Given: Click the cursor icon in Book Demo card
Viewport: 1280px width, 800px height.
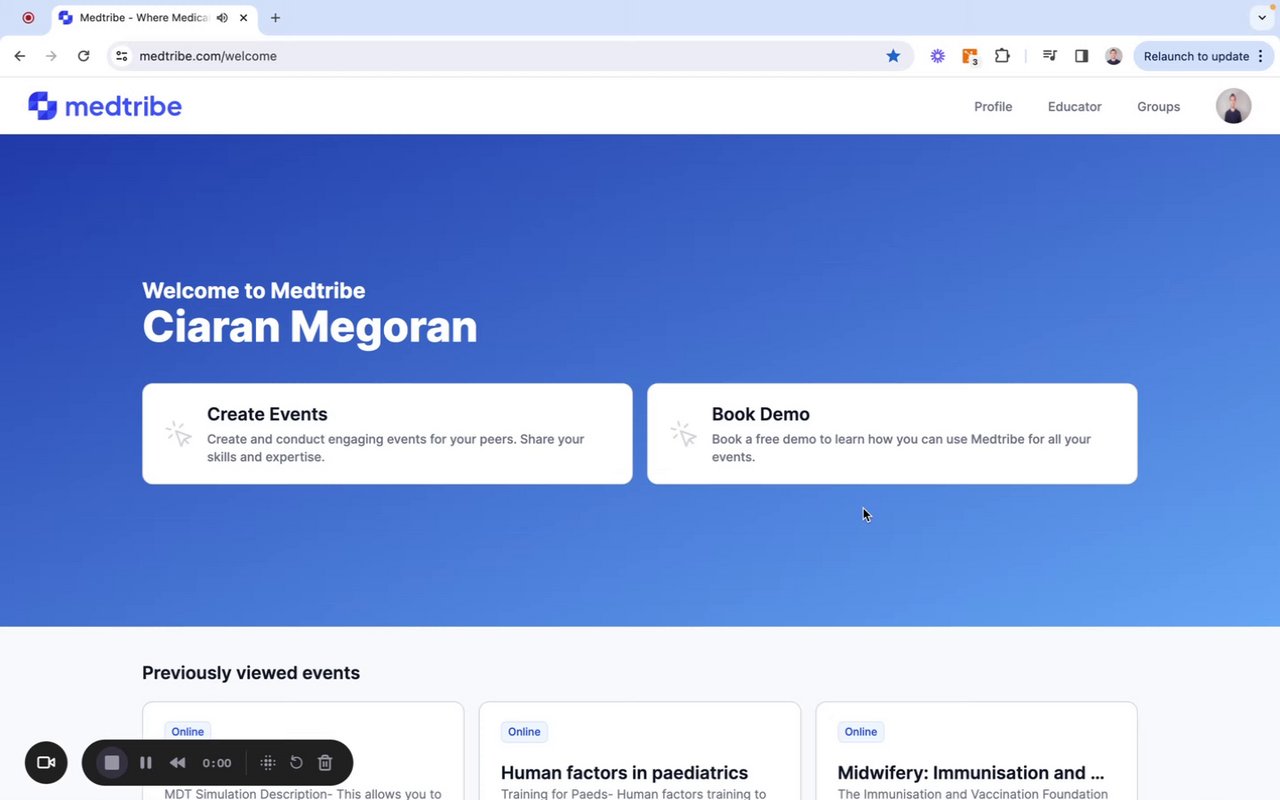Looking at the screenshot, I should (683, 433).
